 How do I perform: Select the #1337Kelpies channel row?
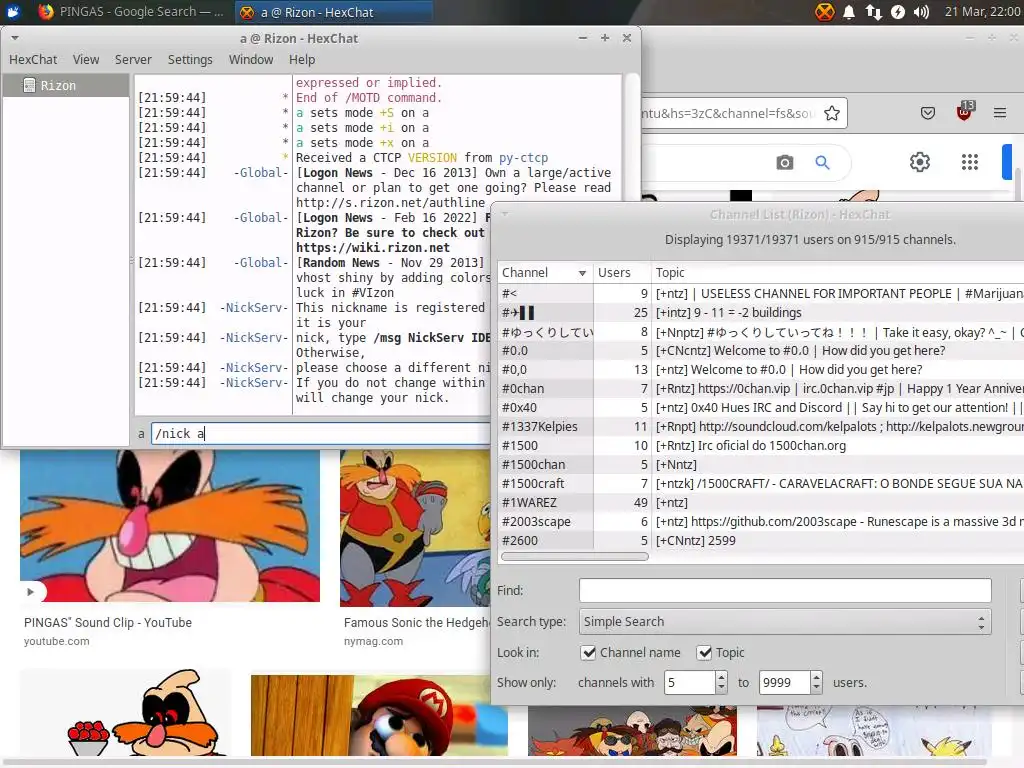click(761, 426)
